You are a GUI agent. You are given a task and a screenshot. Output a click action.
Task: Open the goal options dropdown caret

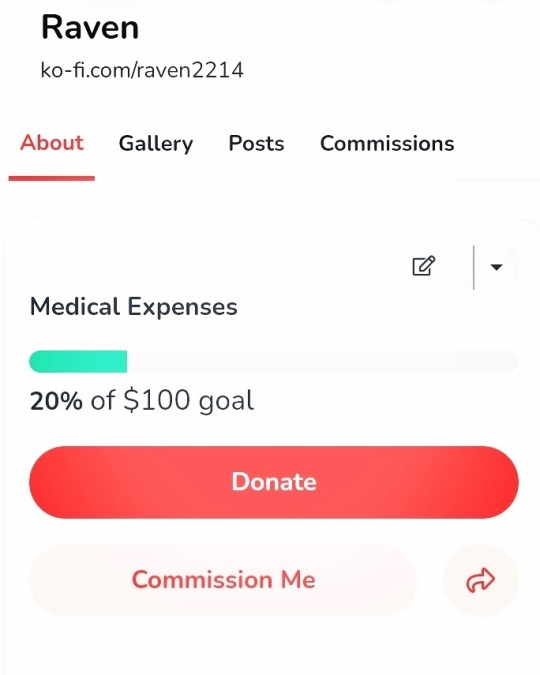click(496, 267)
